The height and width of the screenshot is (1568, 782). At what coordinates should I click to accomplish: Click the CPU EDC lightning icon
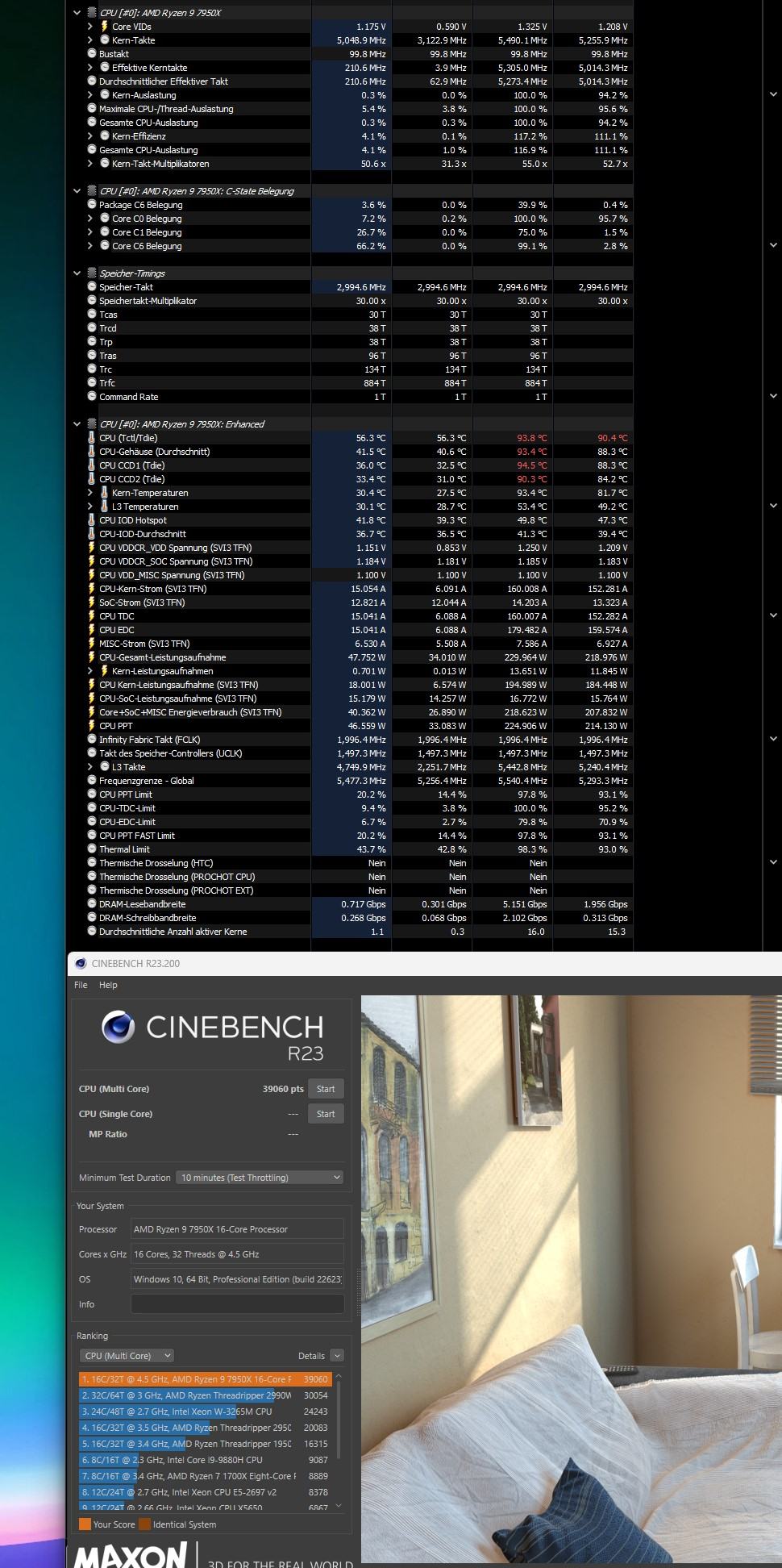tap(92, 630)
